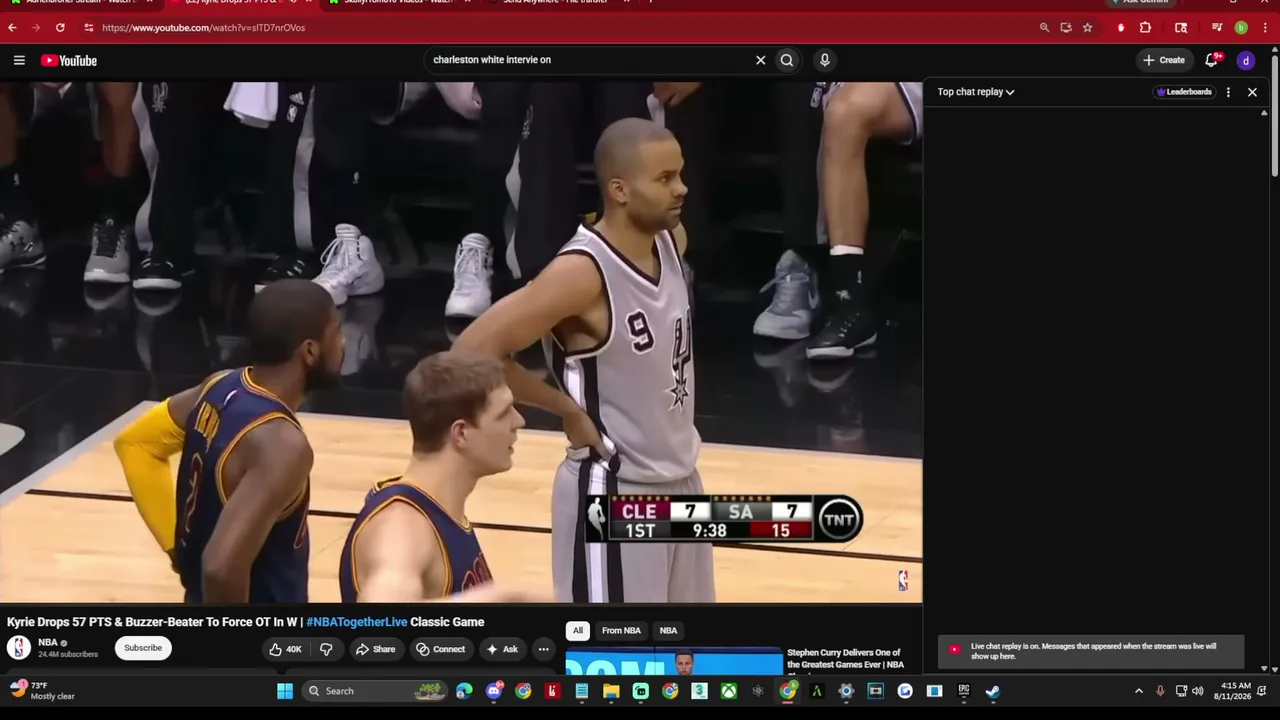Subscribe to the NBA channel
Screen dimensions: 1280x720
click(142, 648)
